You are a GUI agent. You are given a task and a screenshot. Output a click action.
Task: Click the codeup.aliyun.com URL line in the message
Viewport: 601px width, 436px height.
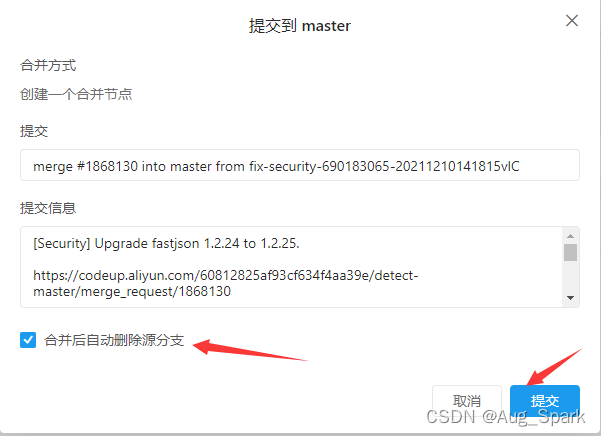[226, 275]
